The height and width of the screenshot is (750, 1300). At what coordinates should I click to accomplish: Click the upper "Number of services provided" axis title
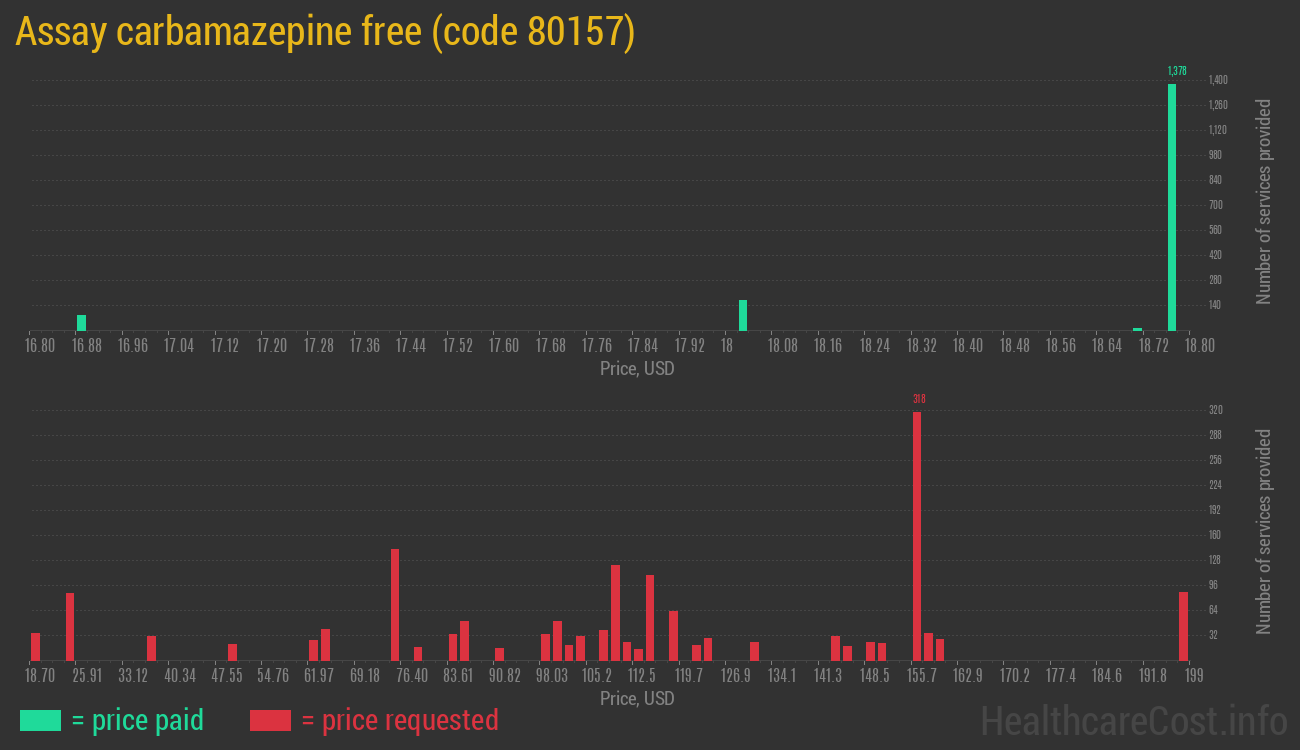point(1264,201)
